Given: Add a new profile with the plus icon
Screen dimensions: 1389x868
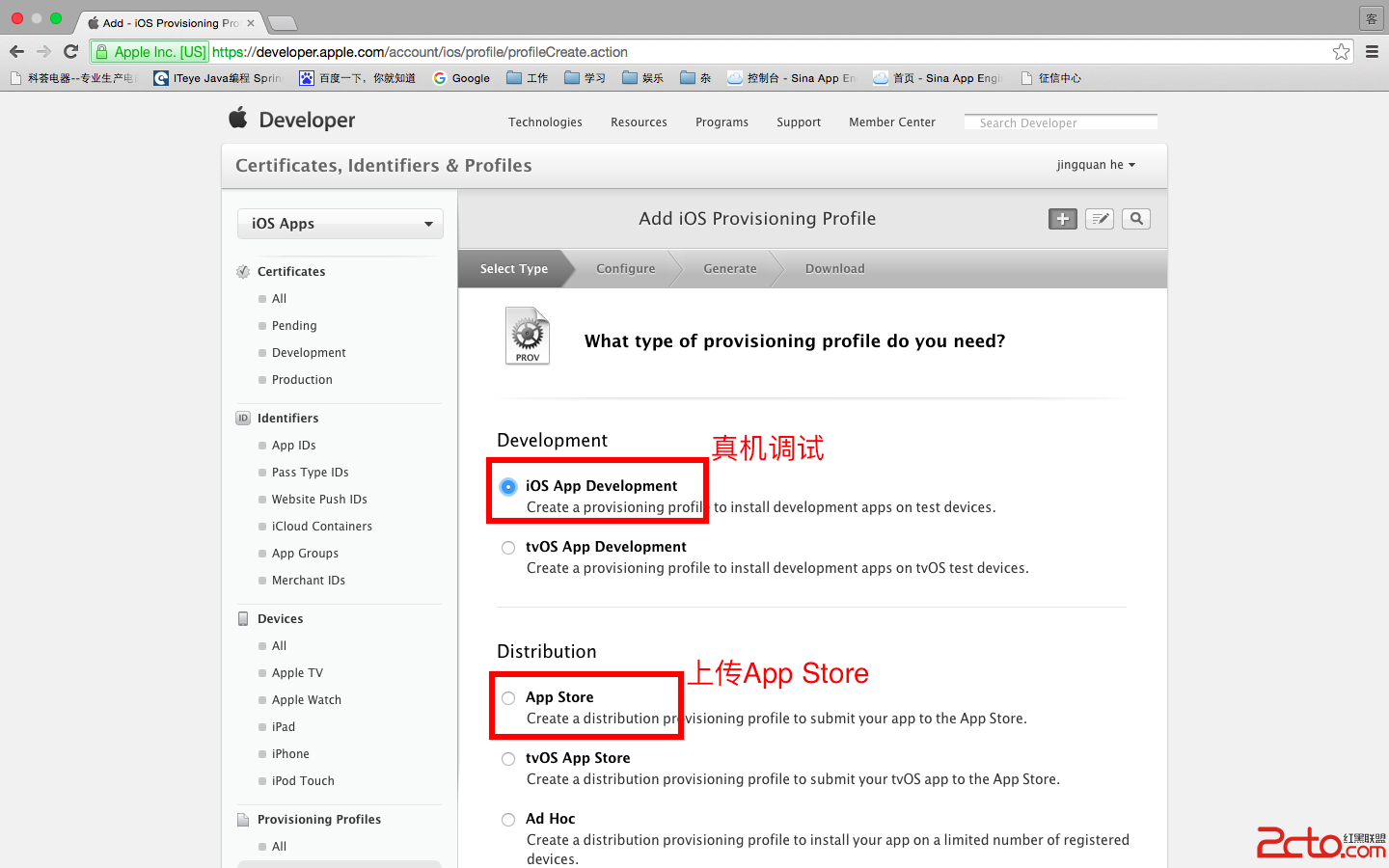Looking at the screenshot, I should 1063,219.
